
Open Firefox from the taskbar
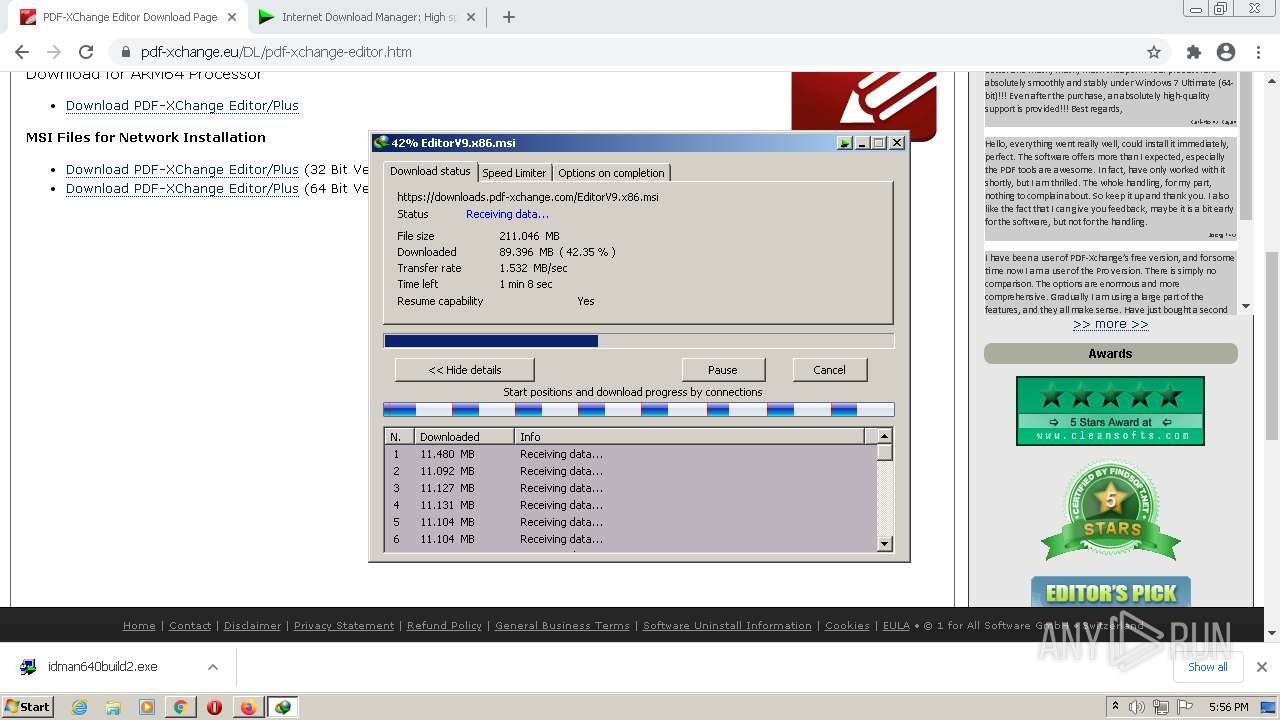click(248, 707)
